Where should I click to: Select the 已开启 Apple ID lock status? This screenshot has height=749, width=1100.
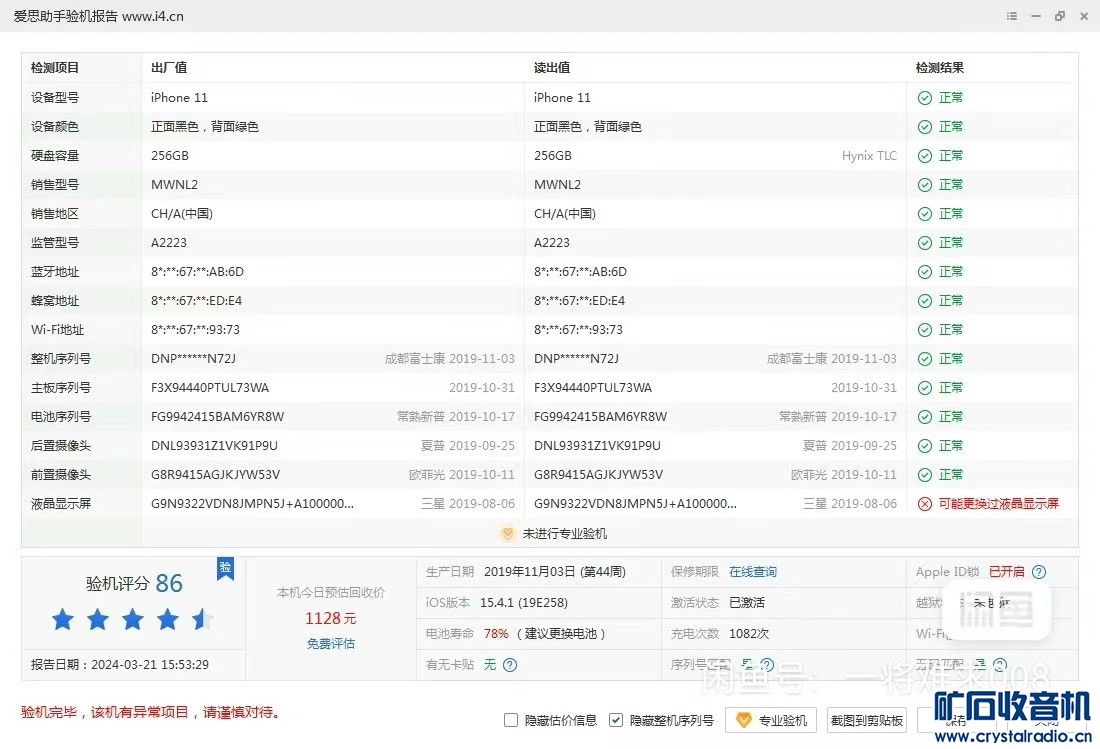tap(1007, 572)
